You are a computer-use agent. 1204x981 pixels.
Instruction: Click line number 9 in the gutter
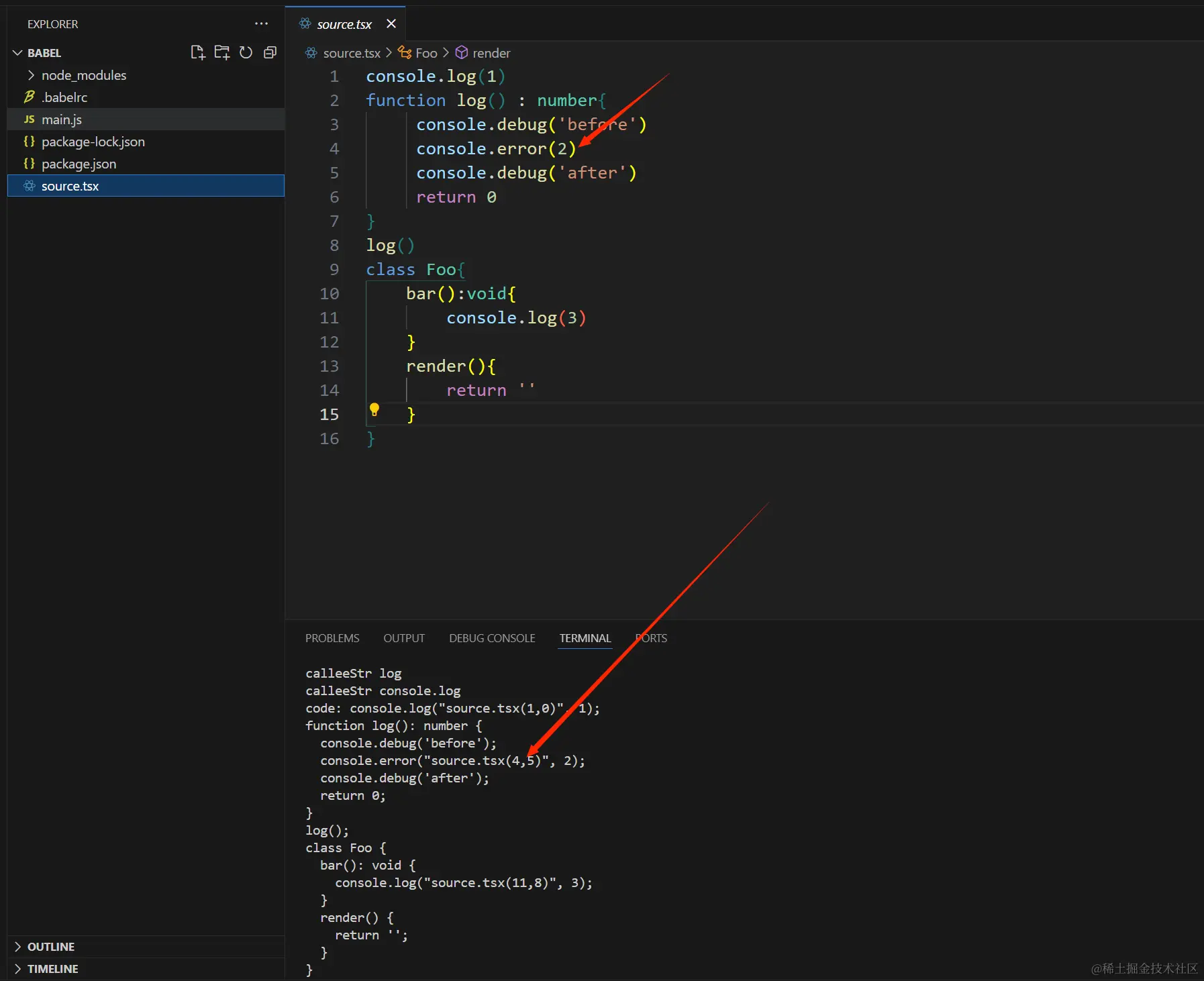tap(334, 270)
